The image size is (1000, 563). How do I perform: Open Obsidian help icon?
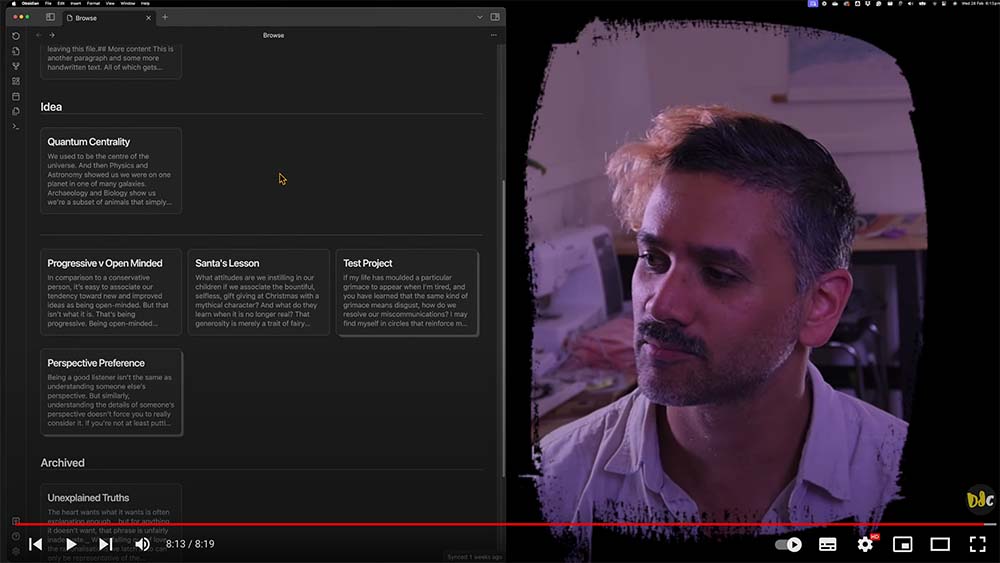point(16,536)
